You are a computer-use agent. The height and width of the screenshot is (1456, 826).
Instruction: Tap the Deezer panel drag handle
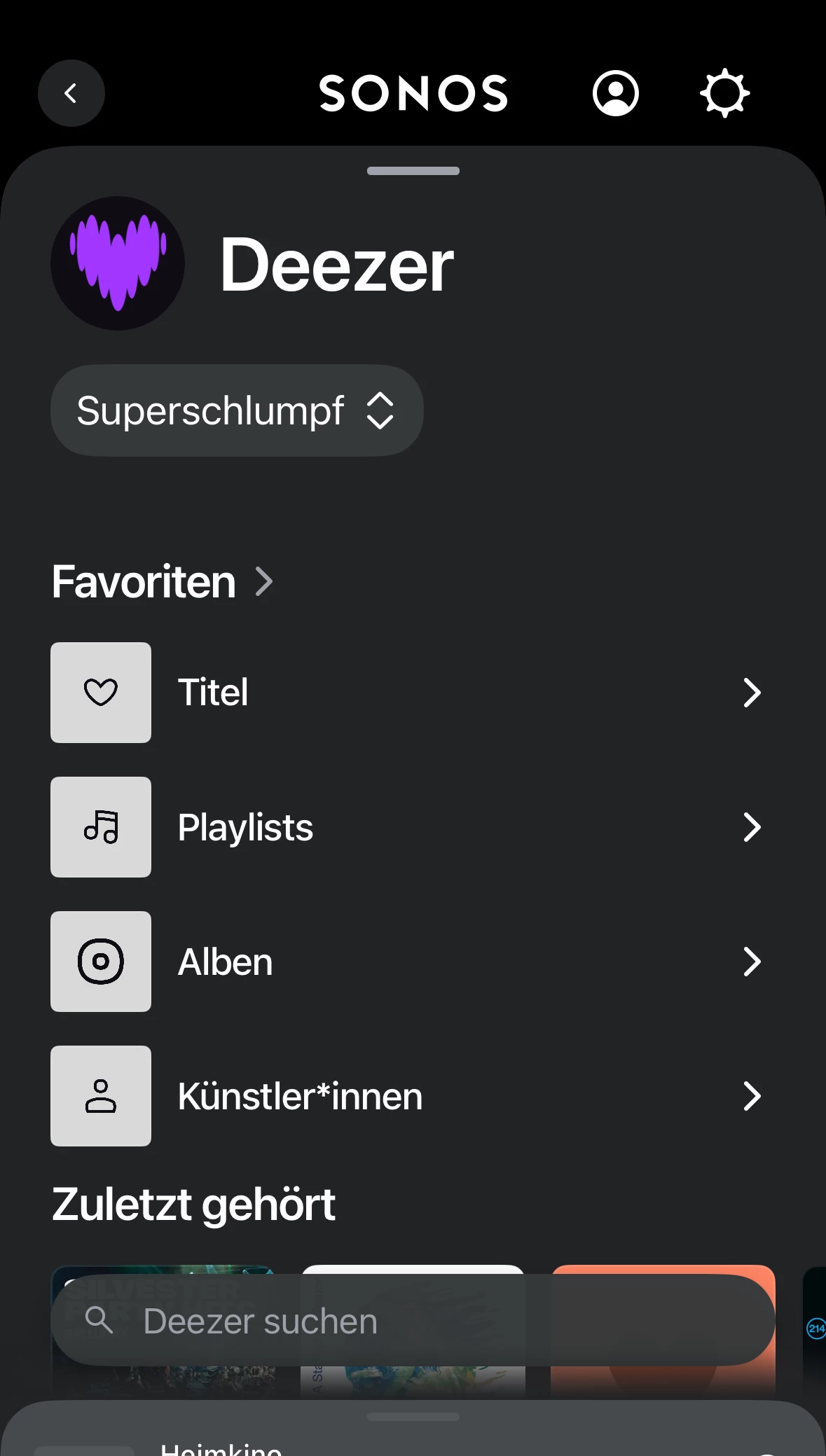[413, 171]
